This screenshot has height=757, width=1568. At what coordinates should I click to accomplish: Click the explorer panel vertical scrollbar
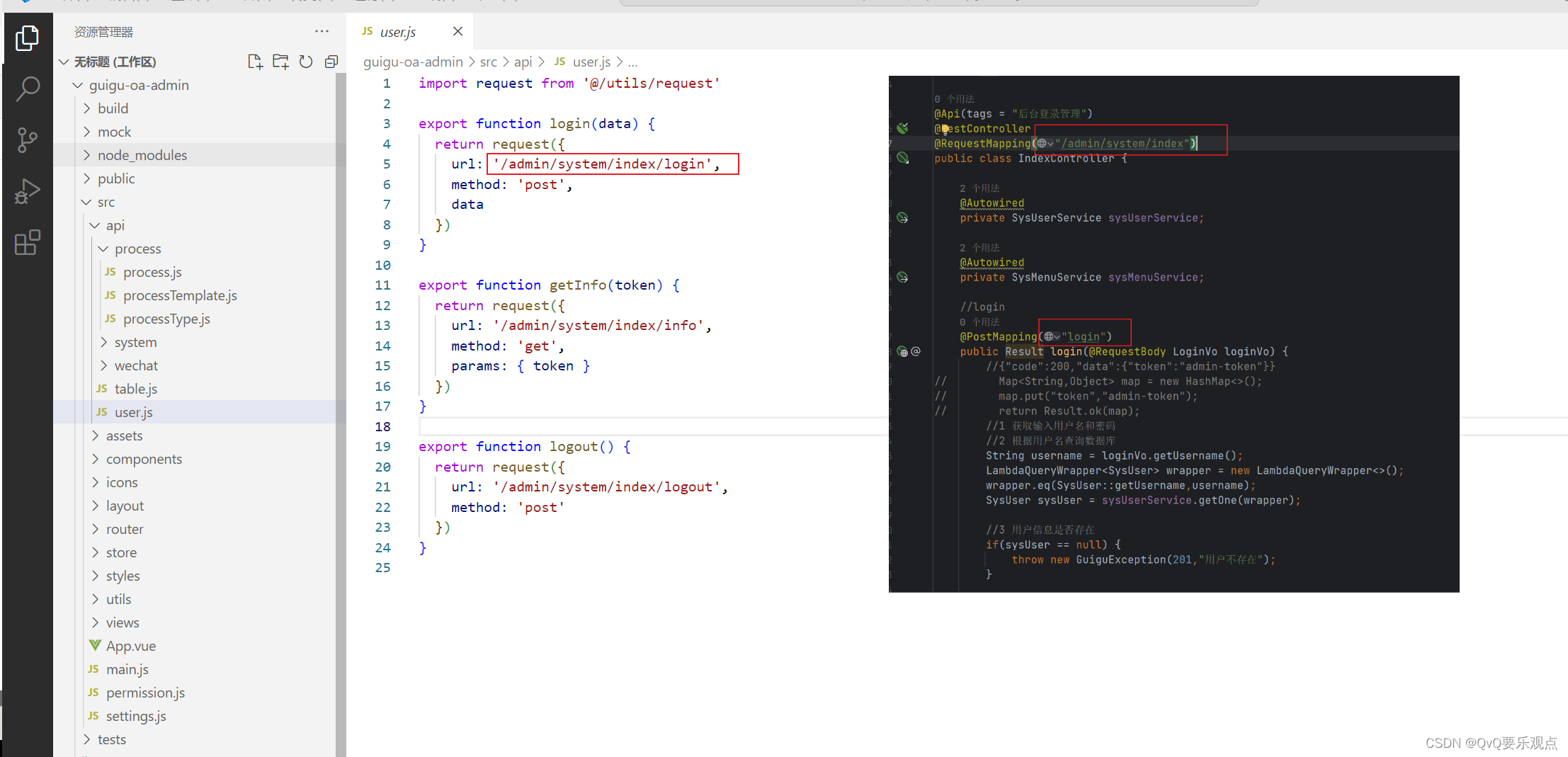point(341,414)
